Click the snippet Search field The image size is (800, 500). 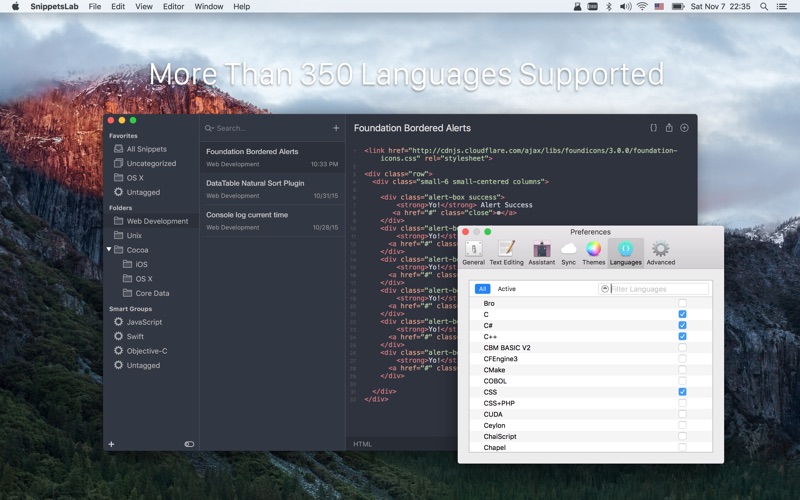[265, 128]
